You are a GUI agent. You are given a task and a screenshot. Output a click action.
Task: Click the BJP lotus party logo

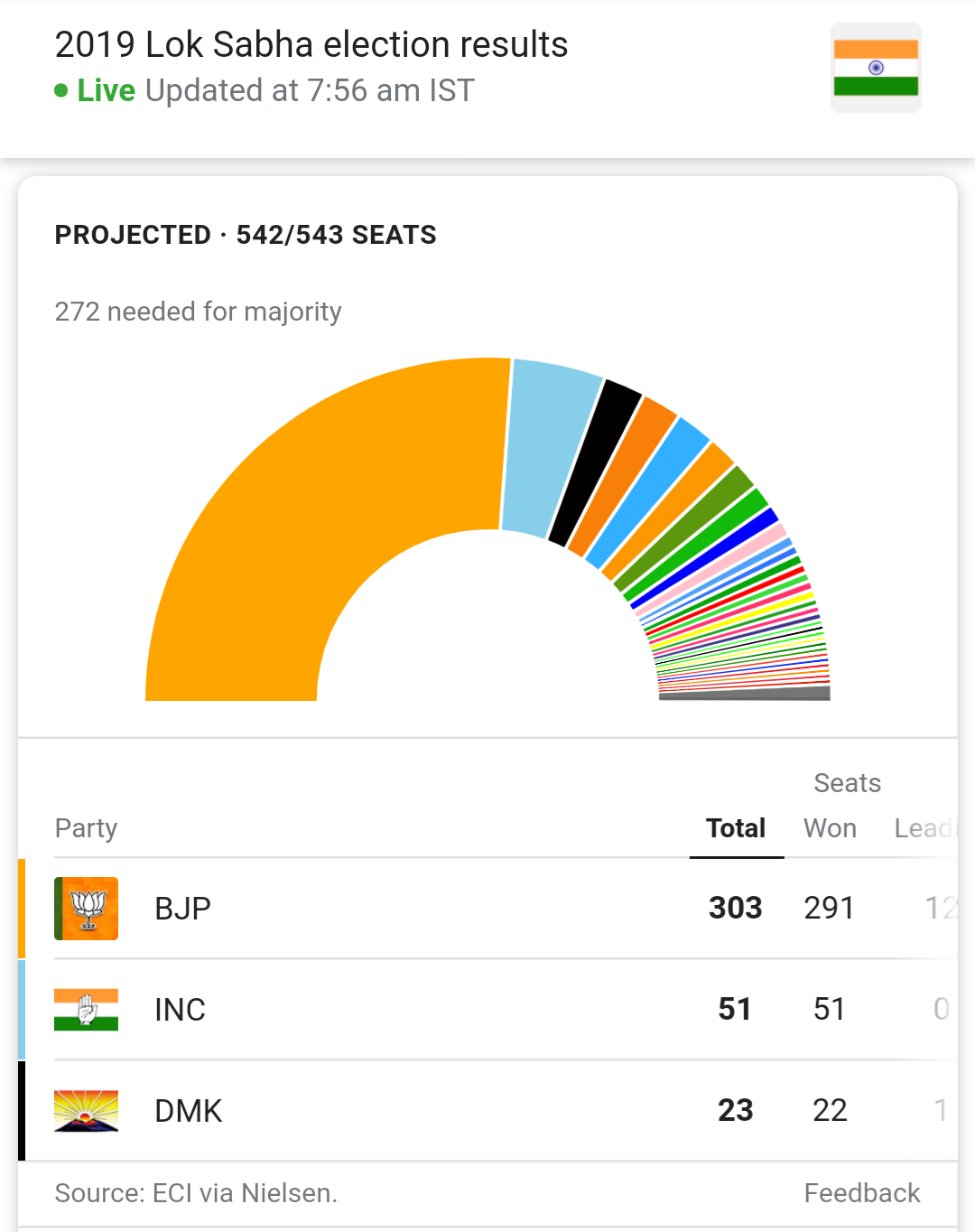[x=86, y=909]
